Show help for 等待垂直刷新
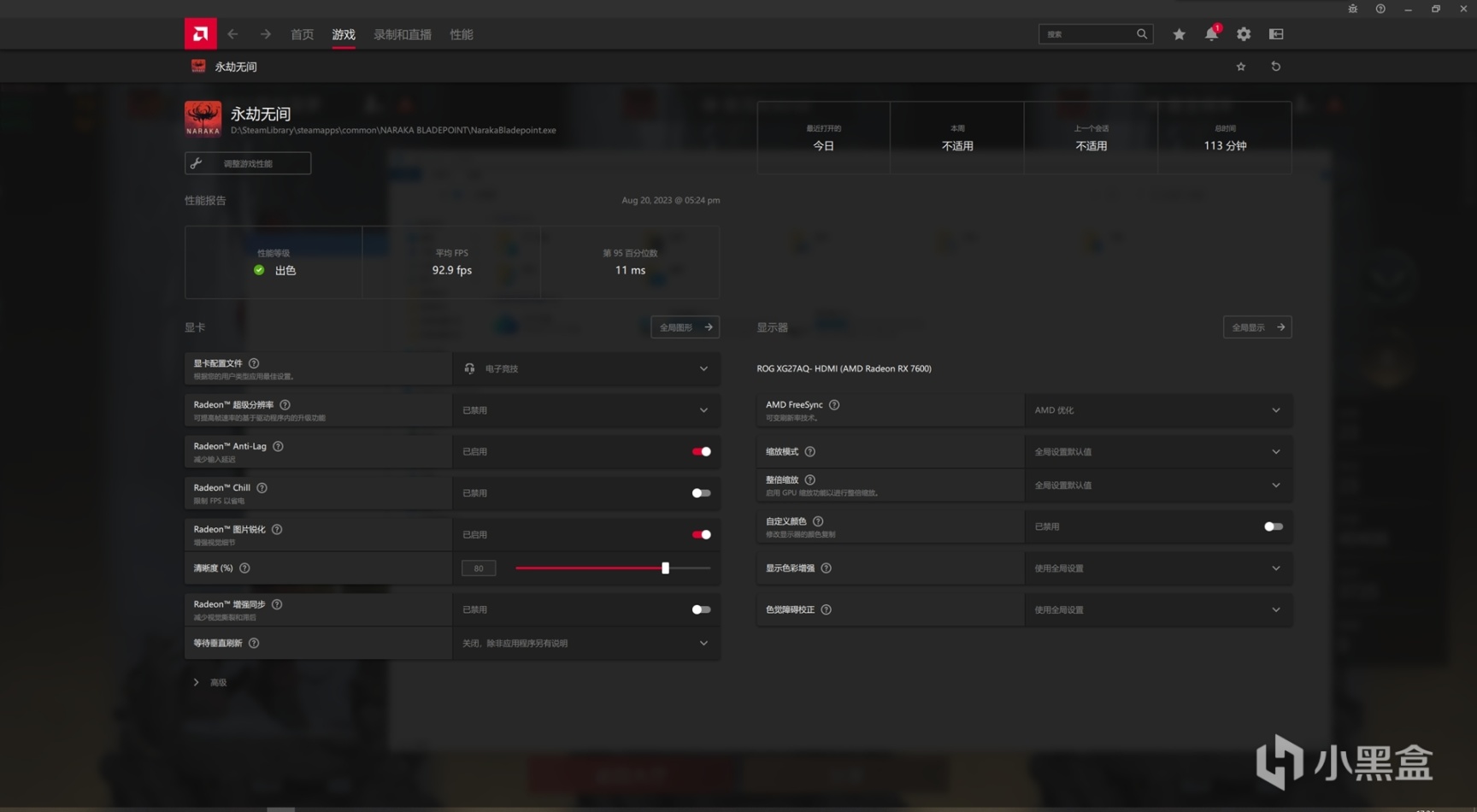 point(254,643)
